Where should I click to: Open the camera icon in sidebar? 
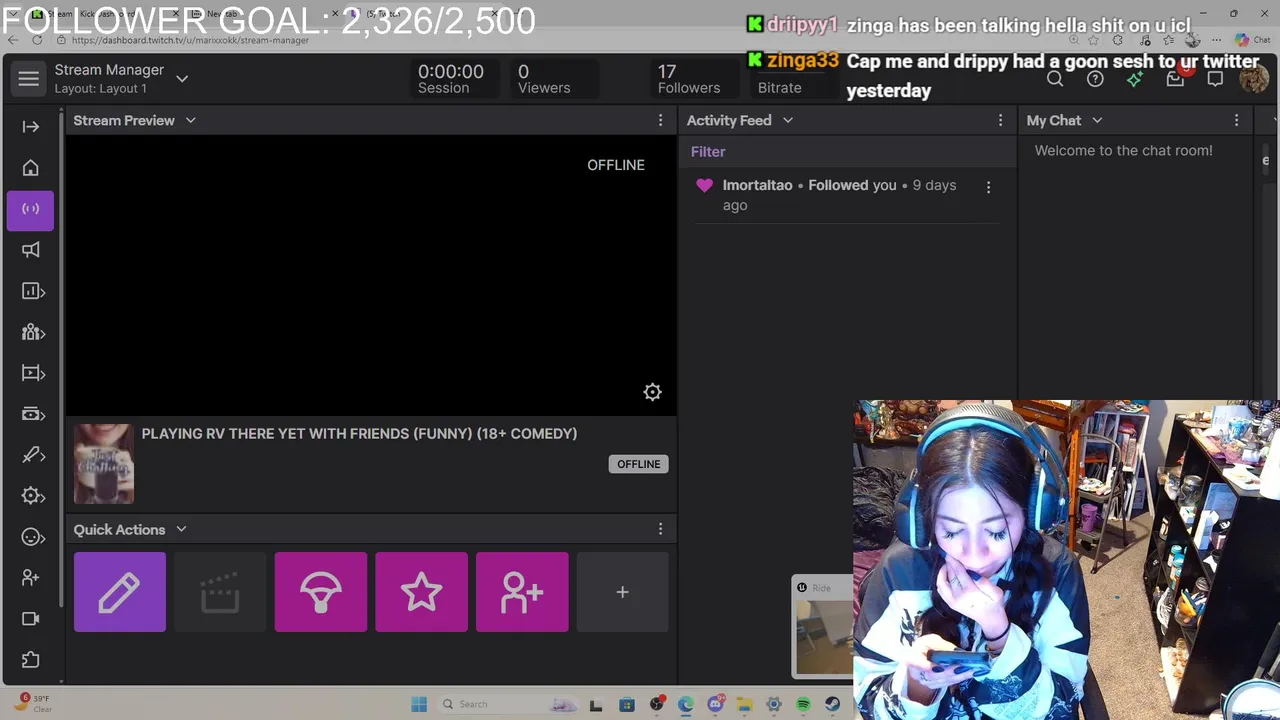(31, 619)
